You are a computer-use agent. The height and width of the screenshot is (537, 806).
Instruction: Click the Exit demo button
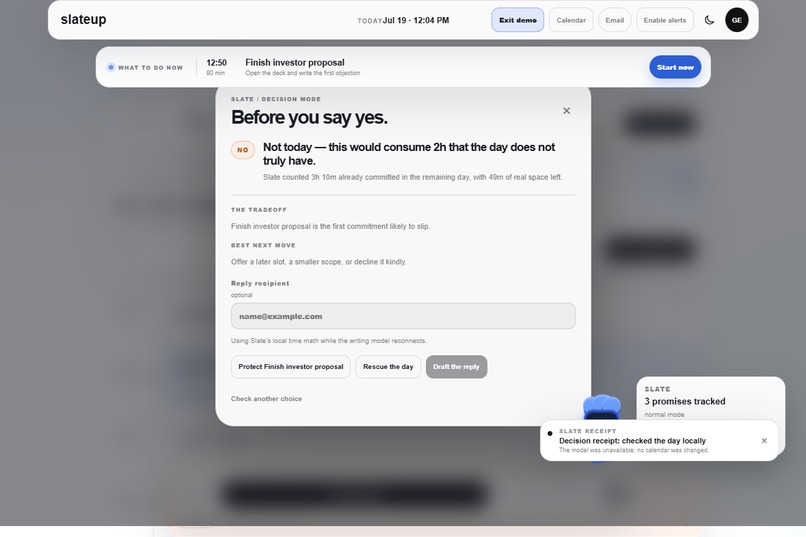pyautogui.click(x=518, y=20)
